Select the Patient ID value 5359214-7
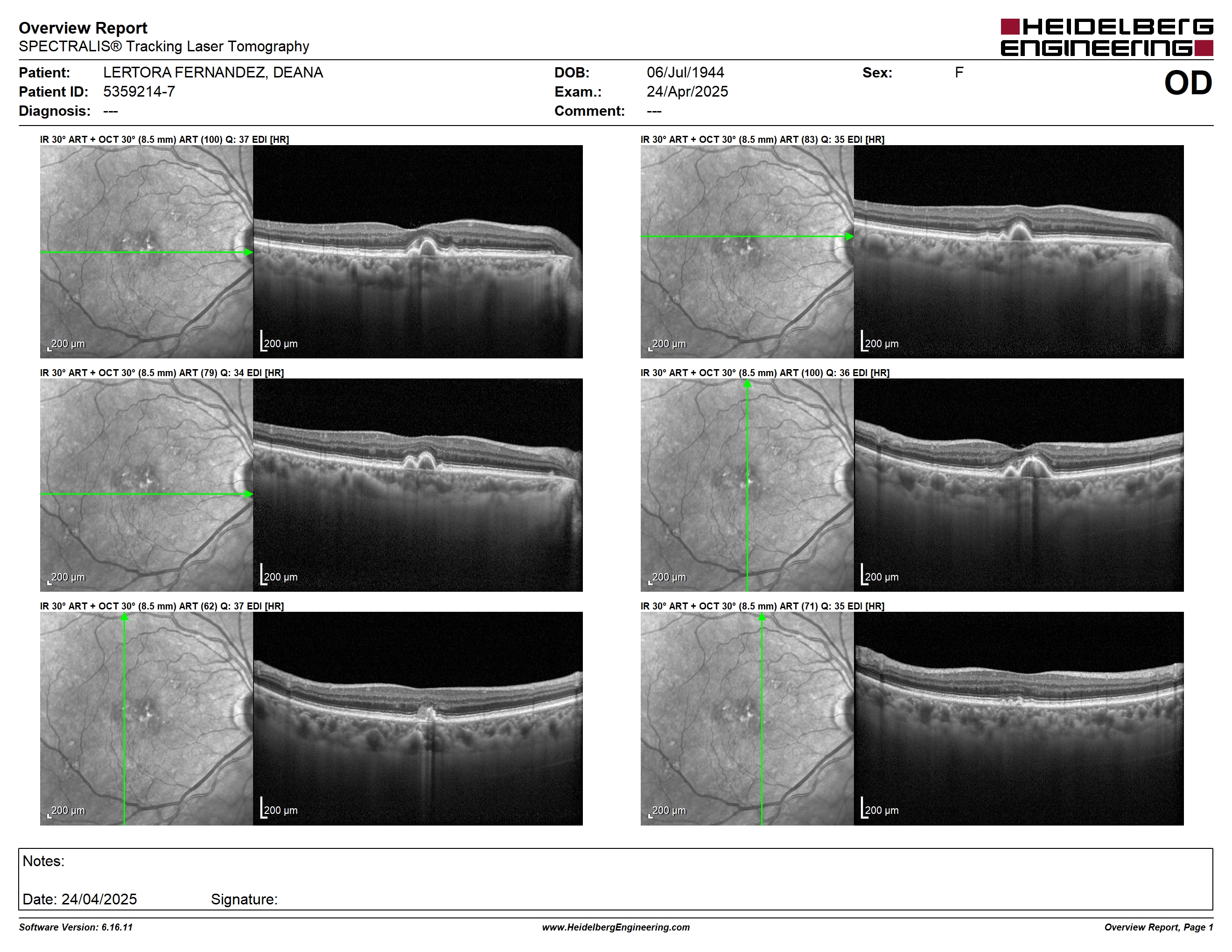This screenshot has width=1232, height=952. pos(139,91)
